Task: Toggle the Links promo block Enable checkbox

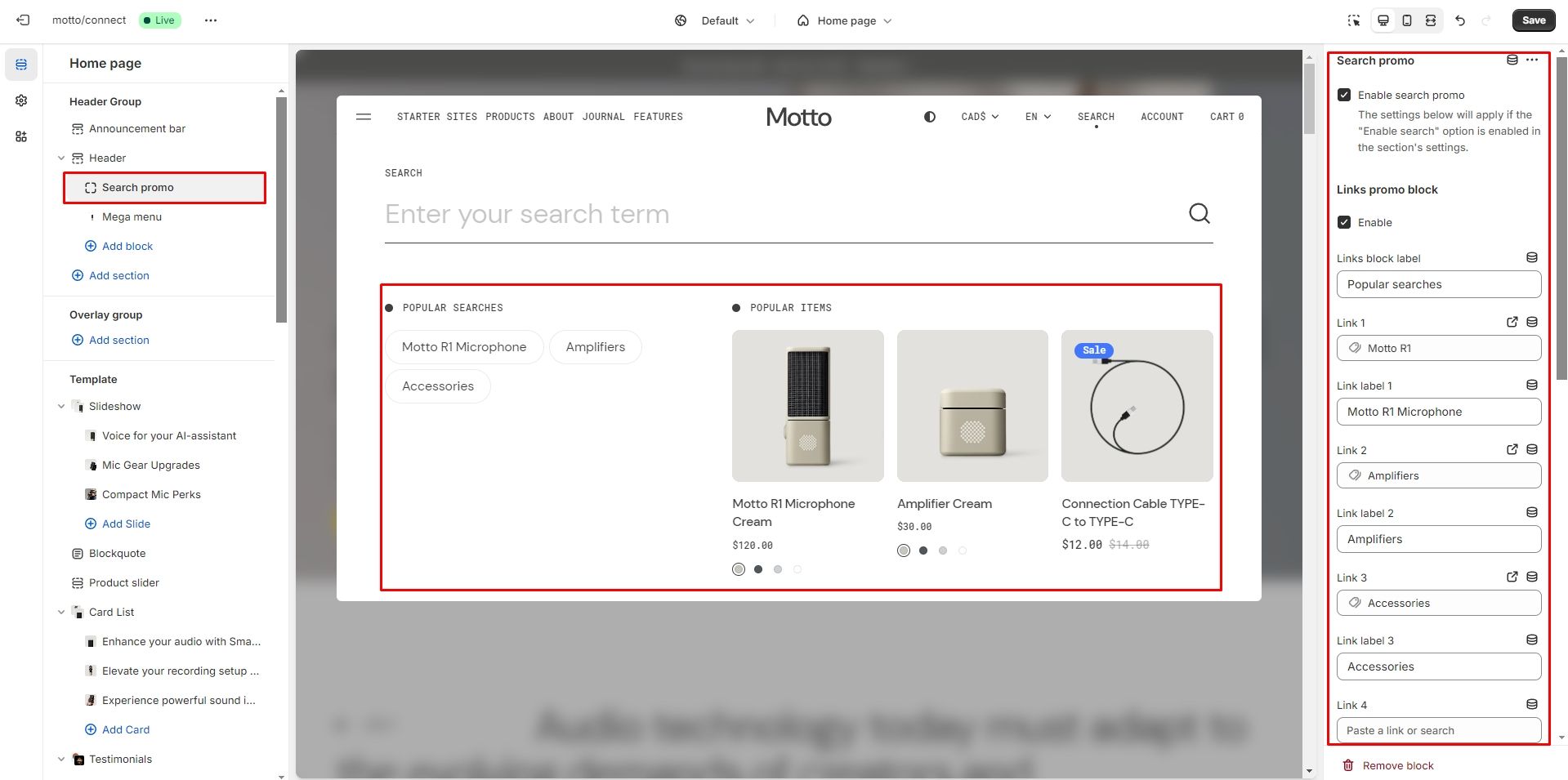Action: tap(1344, 222)
